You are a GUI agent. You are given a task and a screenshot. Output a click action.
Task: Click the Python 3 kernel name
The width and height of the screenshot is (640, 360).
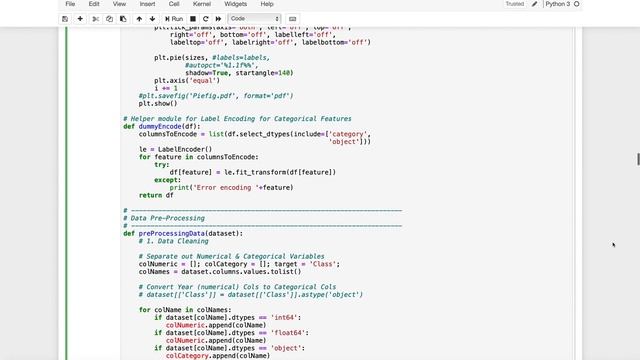coord(558,4)
